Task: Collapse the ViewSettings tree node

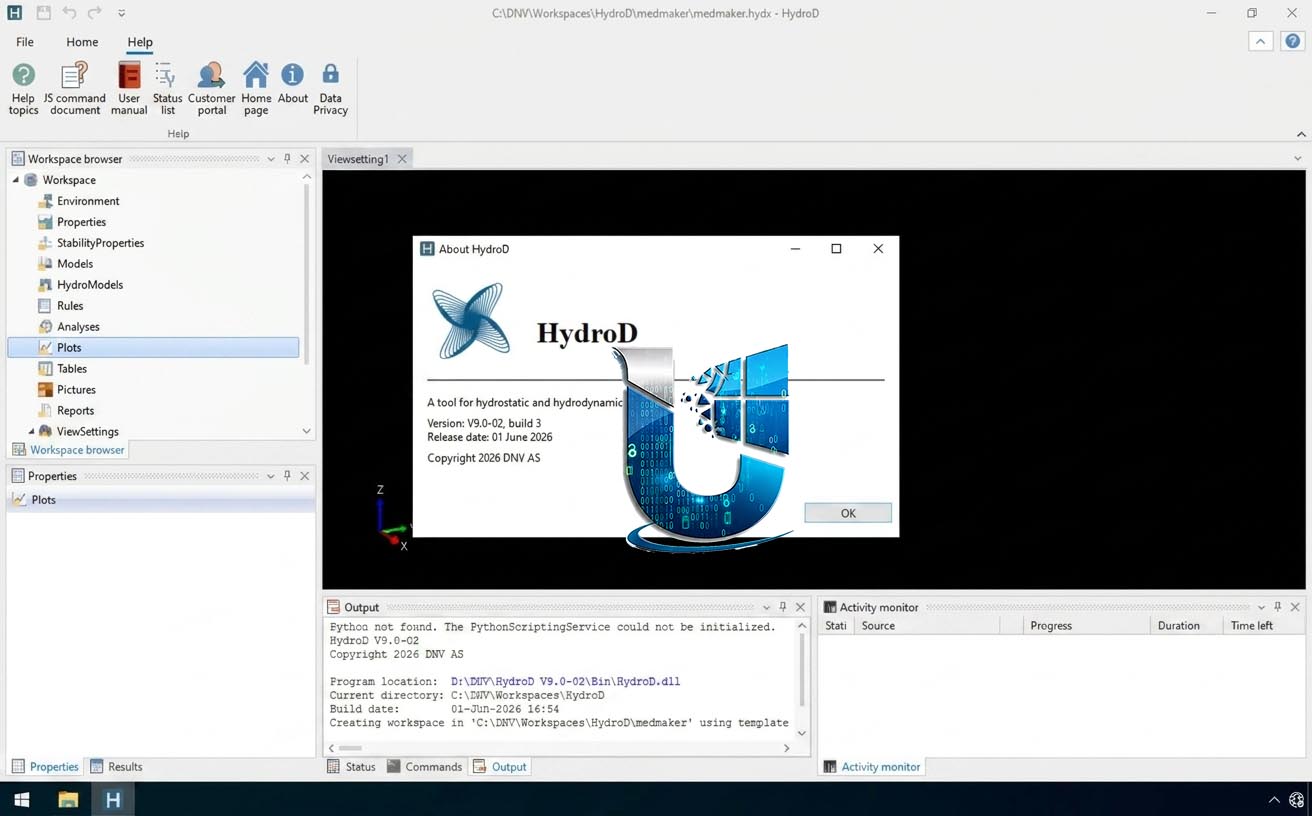Action: point(31,432)
